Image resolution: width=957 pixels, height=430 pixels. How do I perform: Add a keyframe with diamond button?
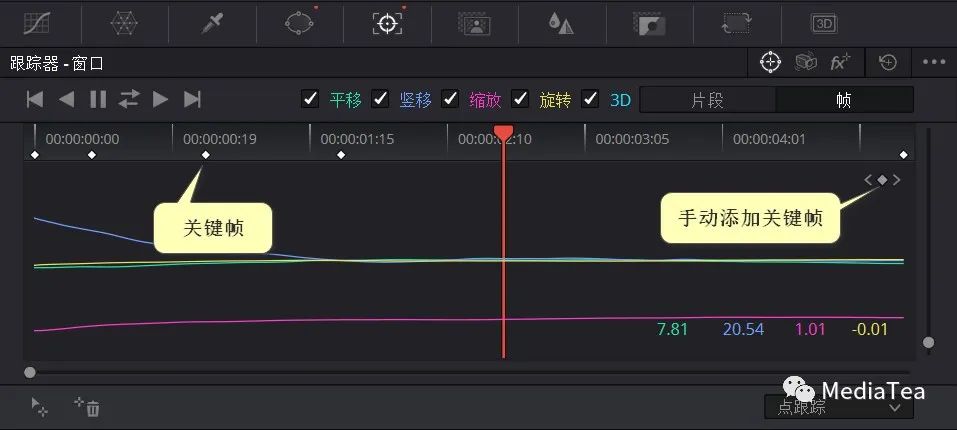(882, 180)
